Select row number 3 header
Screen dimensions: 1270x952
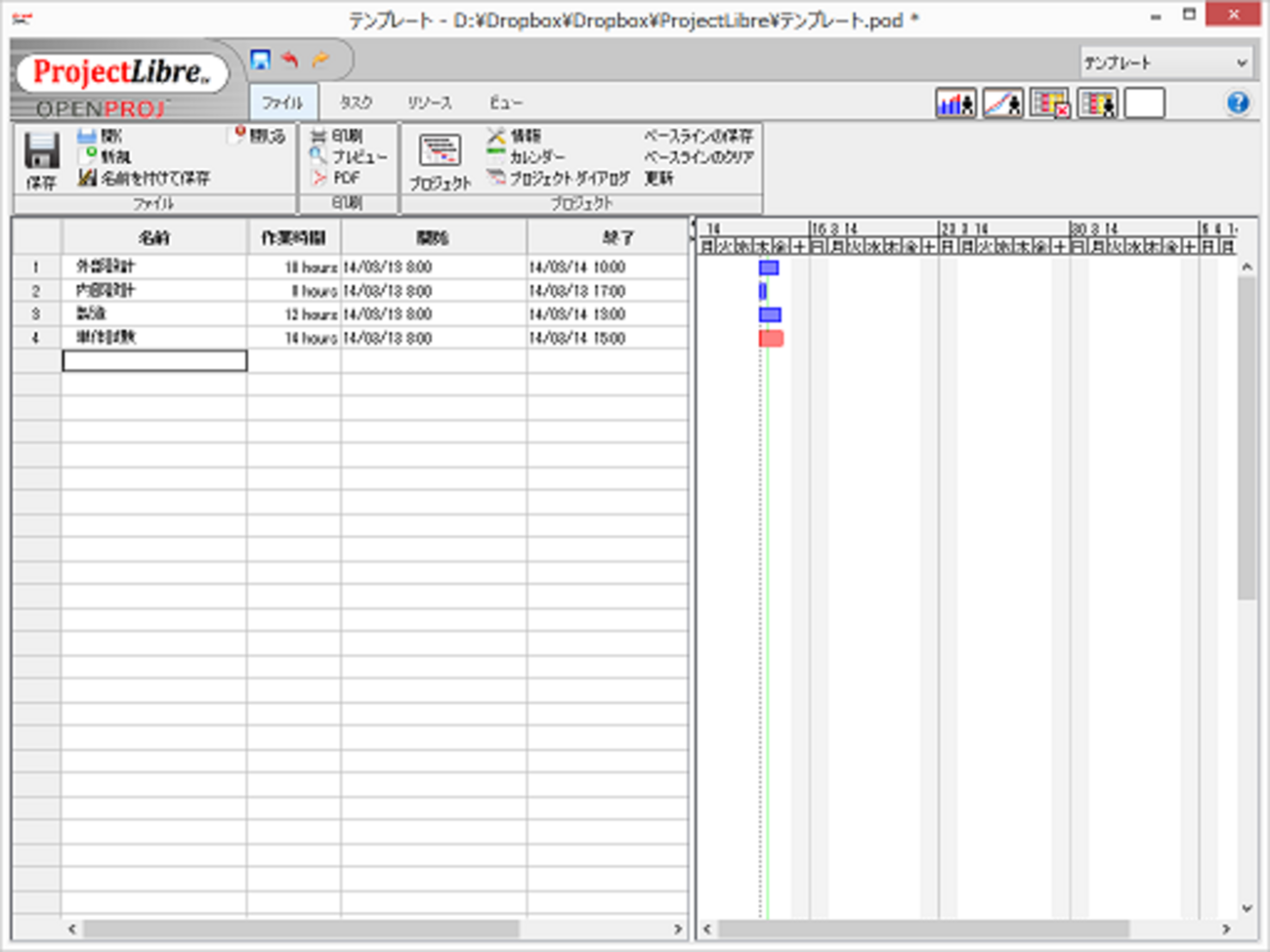tap(37, 314)
